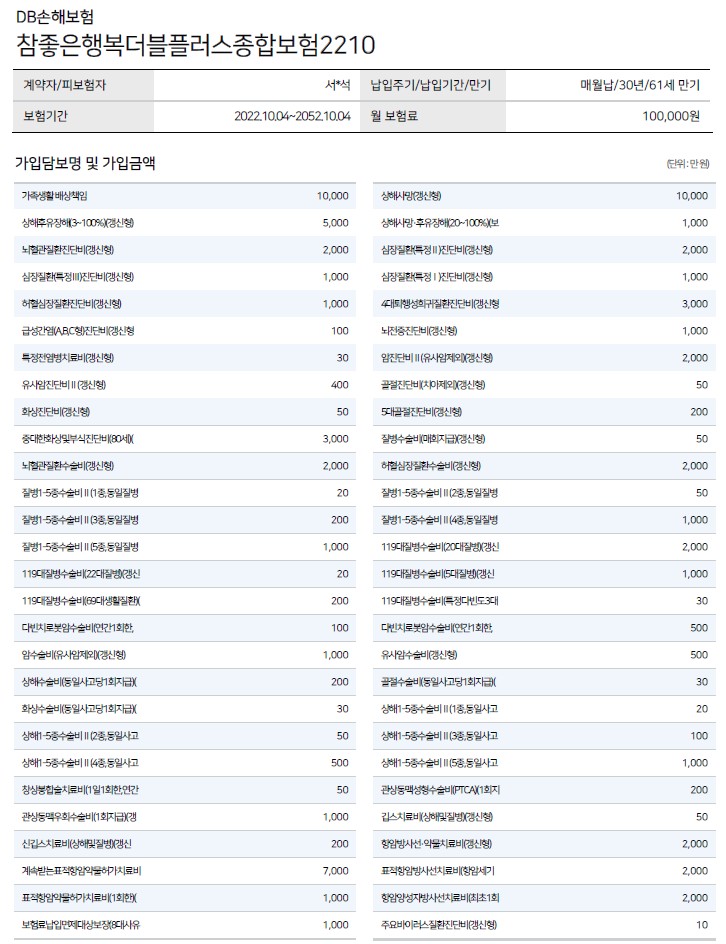Image resolution: width=726 pixels, height=944 pixels.
Task: Select the 항암방사선·약물치료비(갱신형) row
Action: coord(544,844)
